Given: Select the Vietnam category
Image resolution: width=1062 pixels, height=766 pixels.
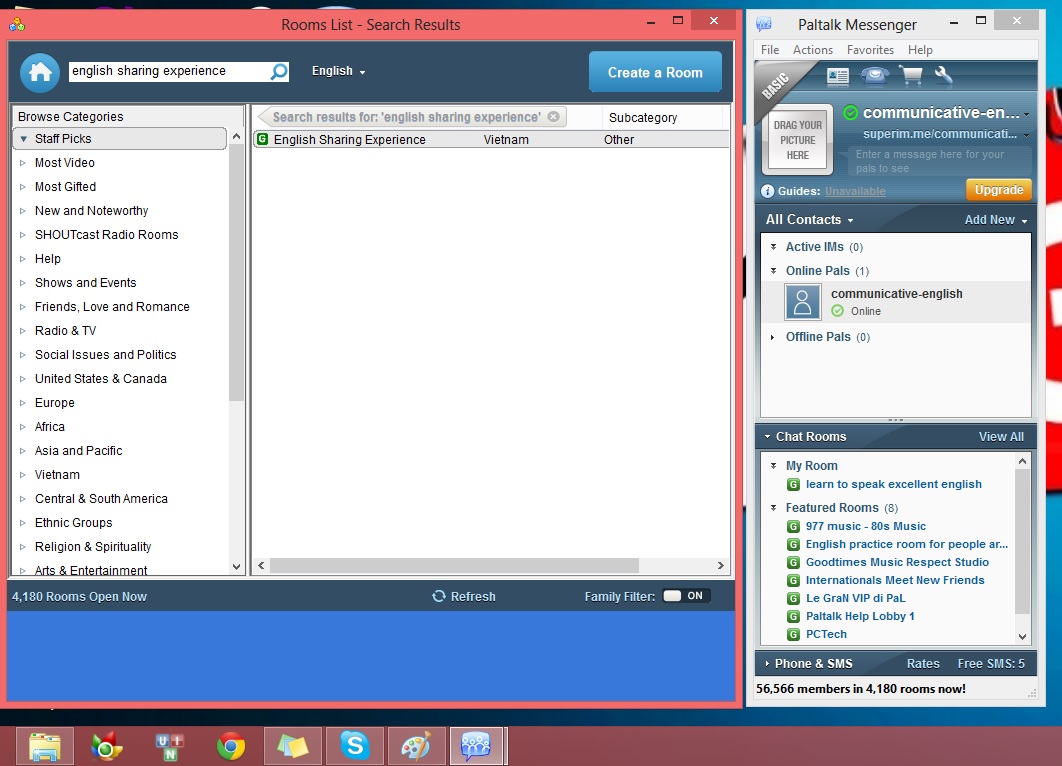Looking at the screenshot, I should (57, 475).
